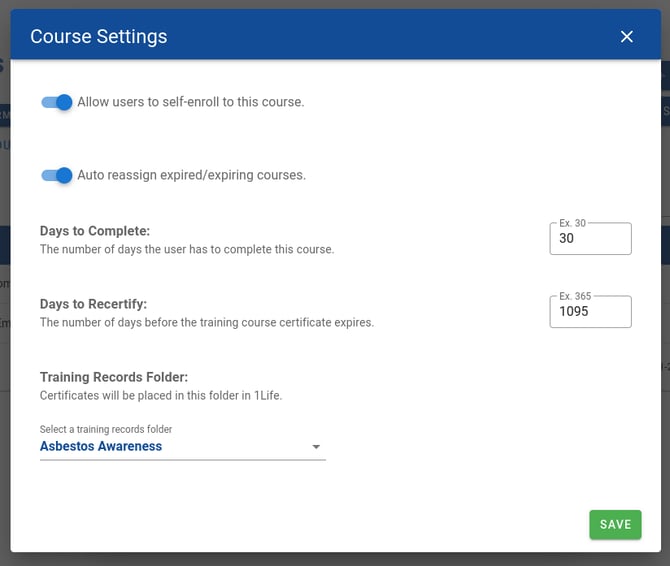
Task: Close the Course Settings dialog
Action: 627,37
